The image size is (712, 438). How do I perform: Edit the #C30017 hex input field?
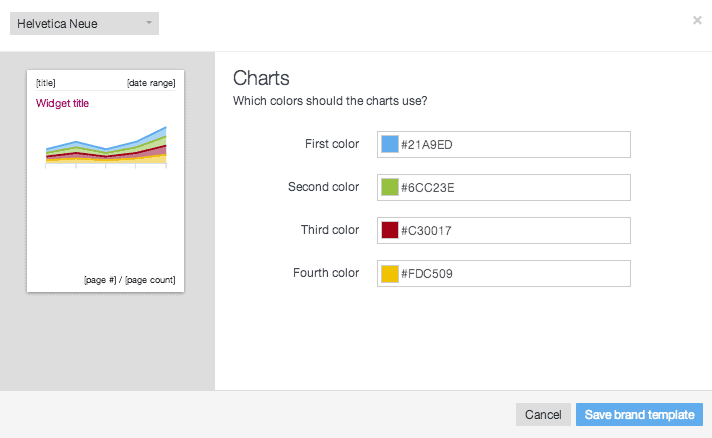pos(504,230)
